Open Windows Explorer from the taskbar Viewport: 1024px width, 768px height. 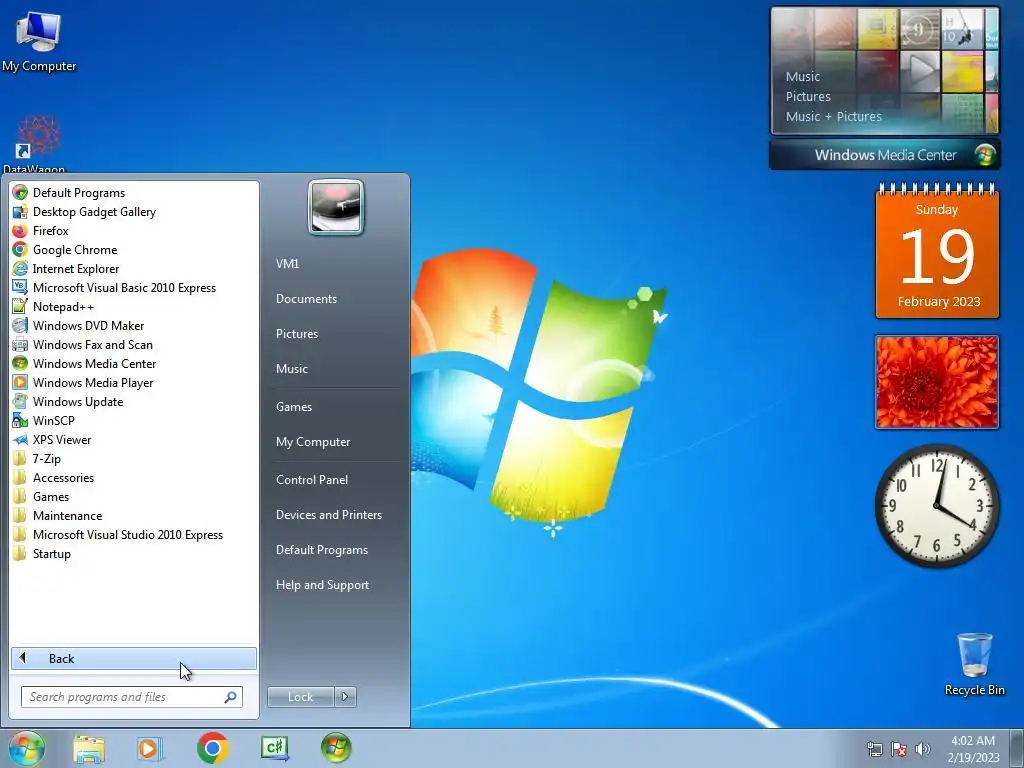coord(89,748)
